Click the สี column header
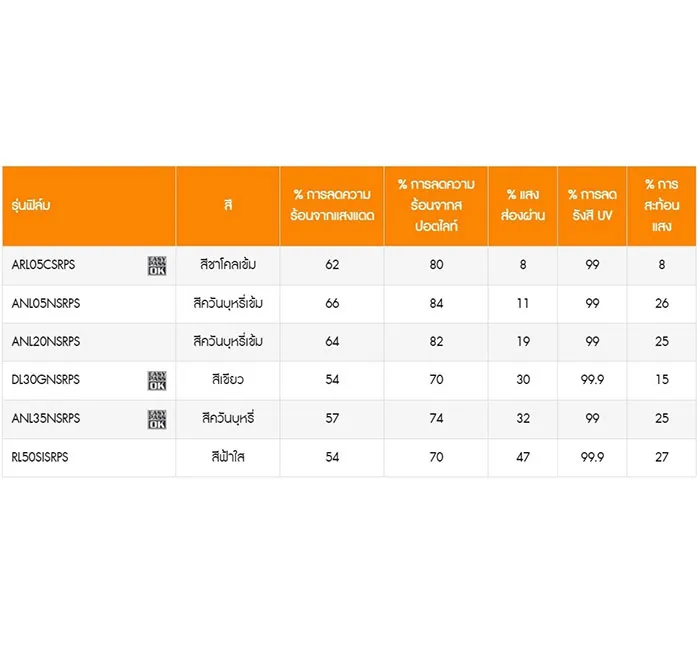700x645 pixels. [228, 205]
